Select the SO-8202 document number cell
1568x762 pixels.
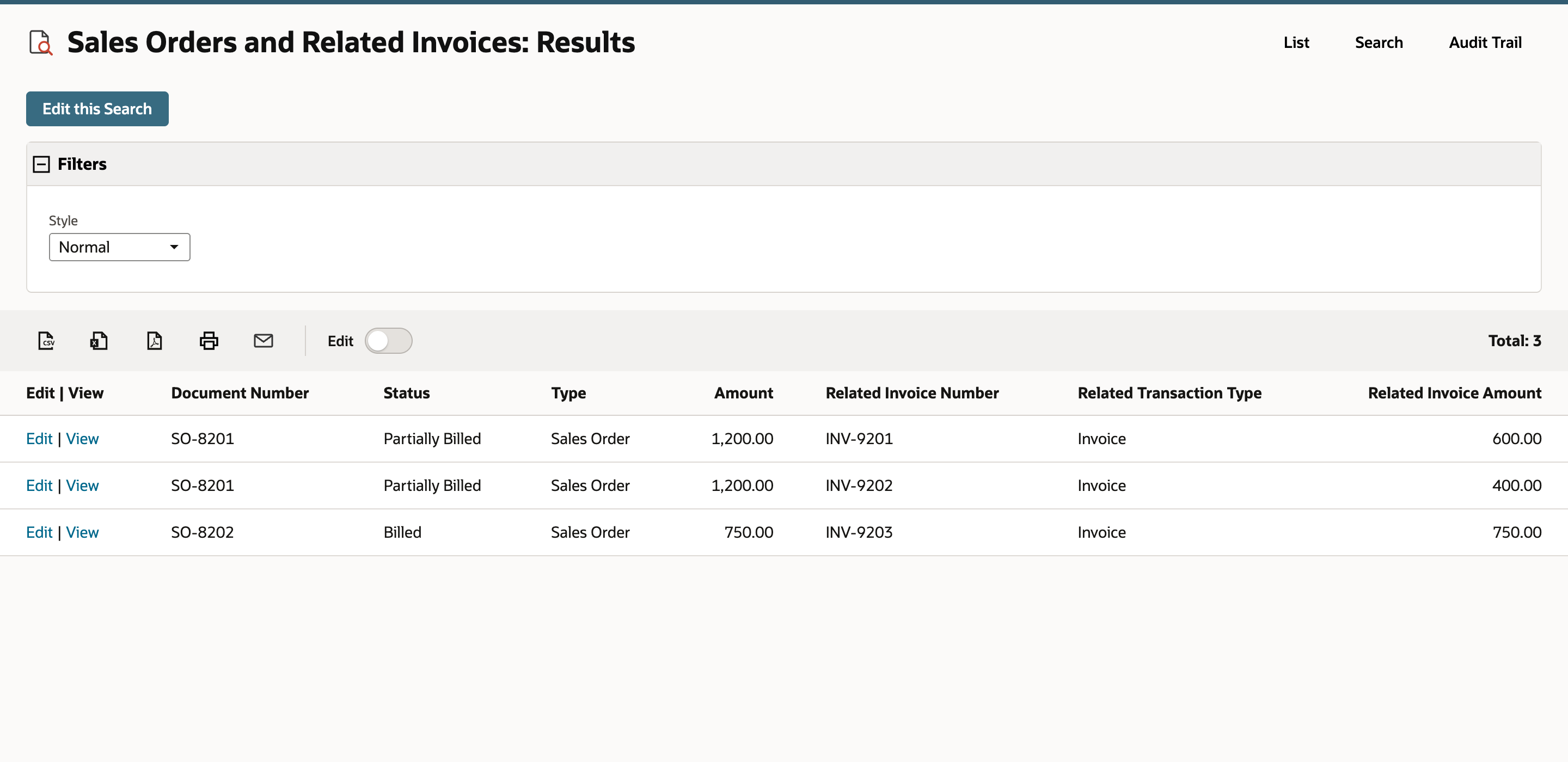click(202, 532)
